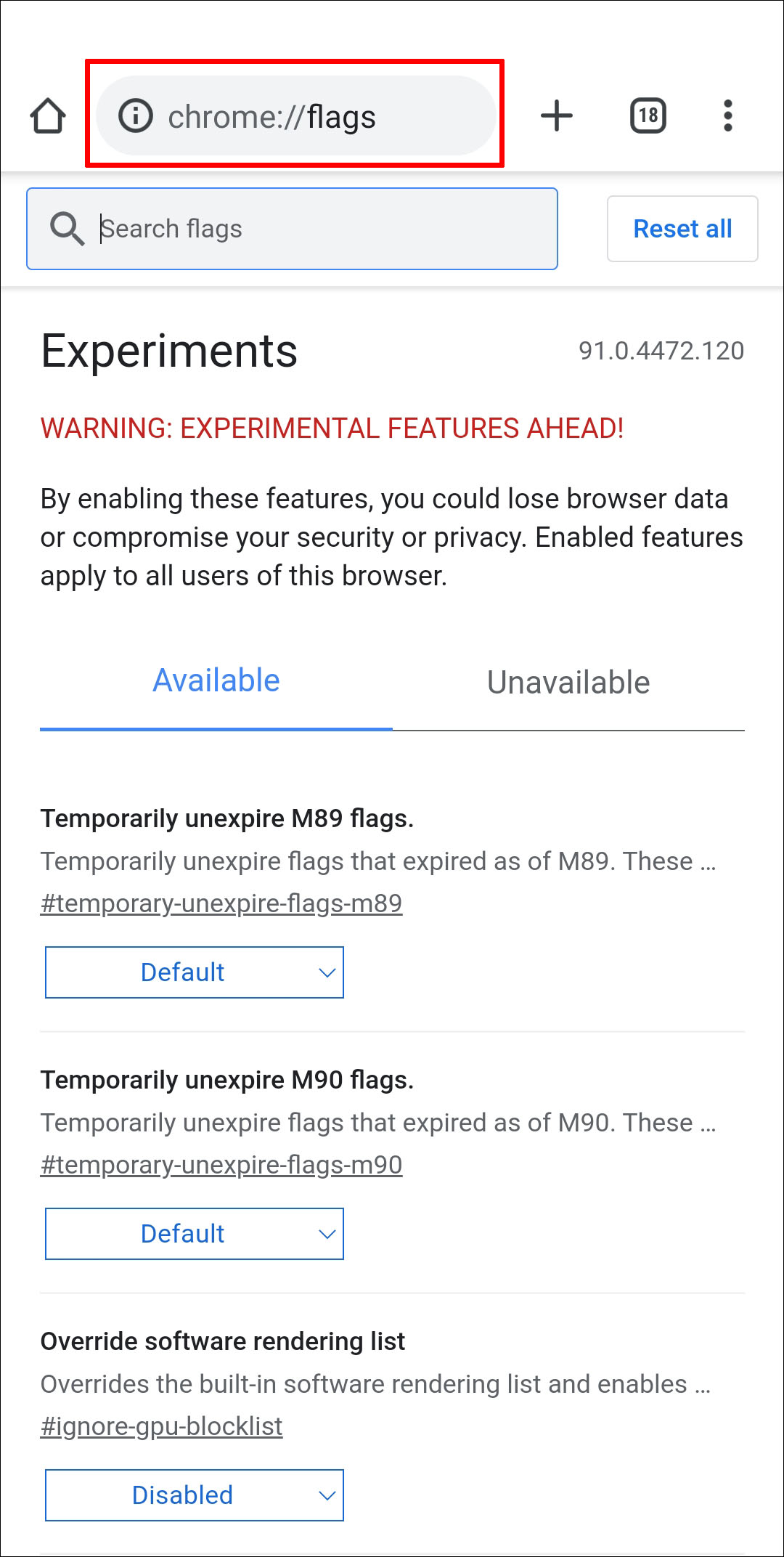Open the M89 flags Default dropdown
Image resolution: width=784 pixels, height=1557 pixels.
click(194, 972)
